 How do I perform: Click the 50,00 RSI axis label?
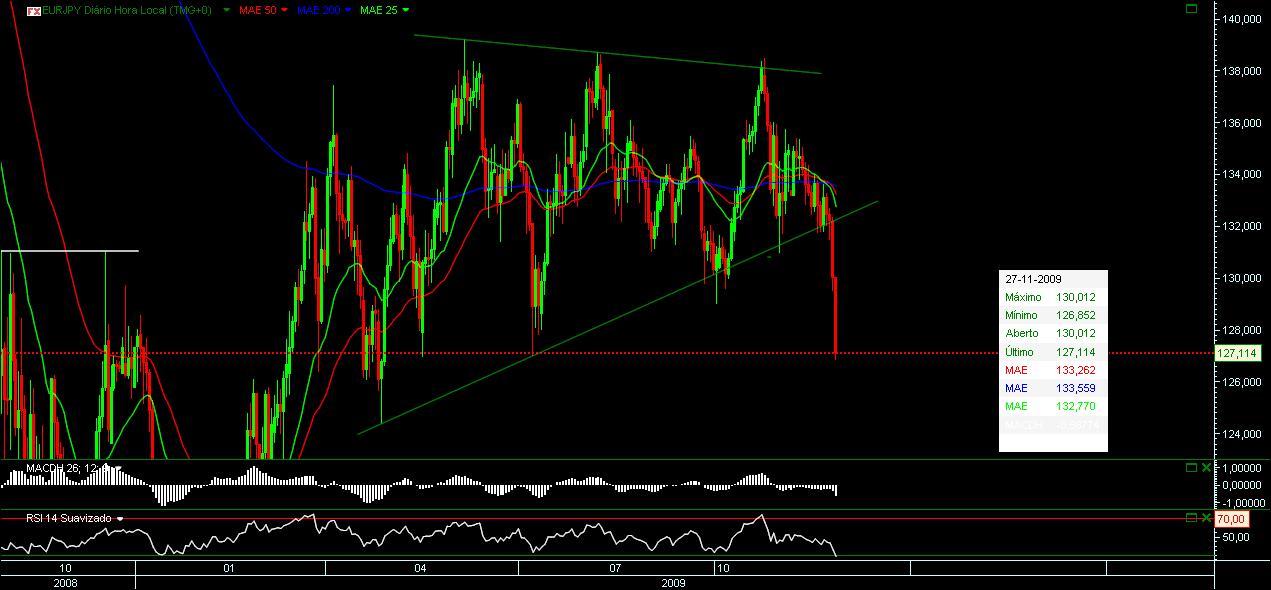coord(1235,537)
